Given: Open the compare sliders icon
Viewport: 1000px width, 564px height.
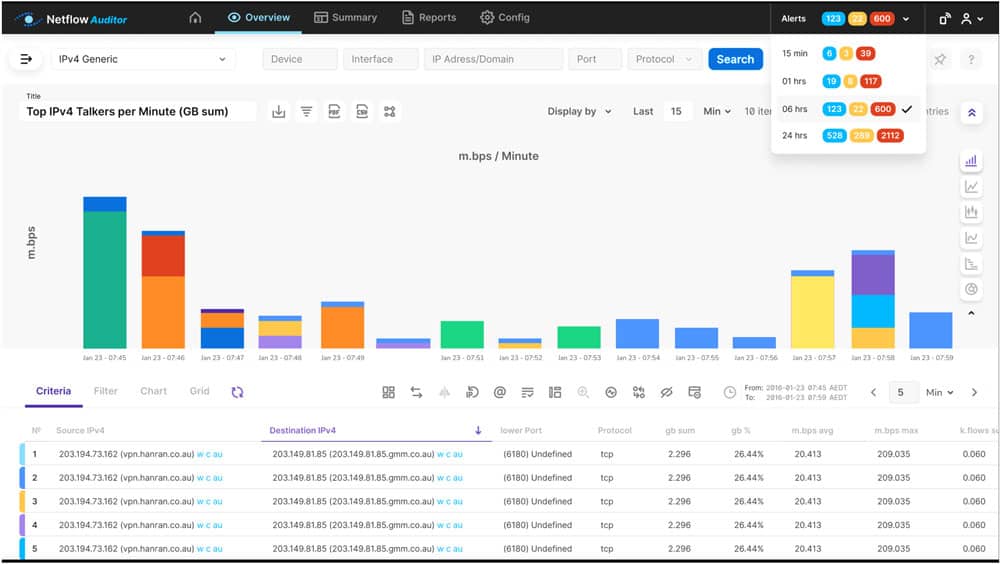Looking at the screenshot, I should [x=638, y=392].
